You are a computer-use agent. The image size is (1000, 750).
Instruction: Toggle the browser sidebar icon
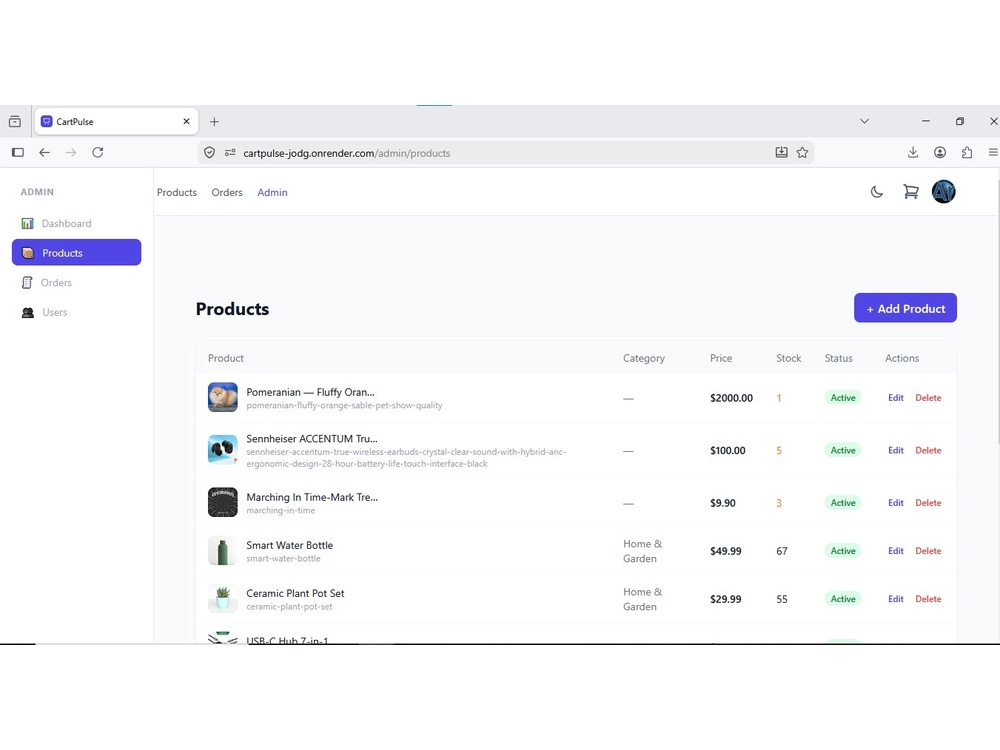tap(18, 152)
